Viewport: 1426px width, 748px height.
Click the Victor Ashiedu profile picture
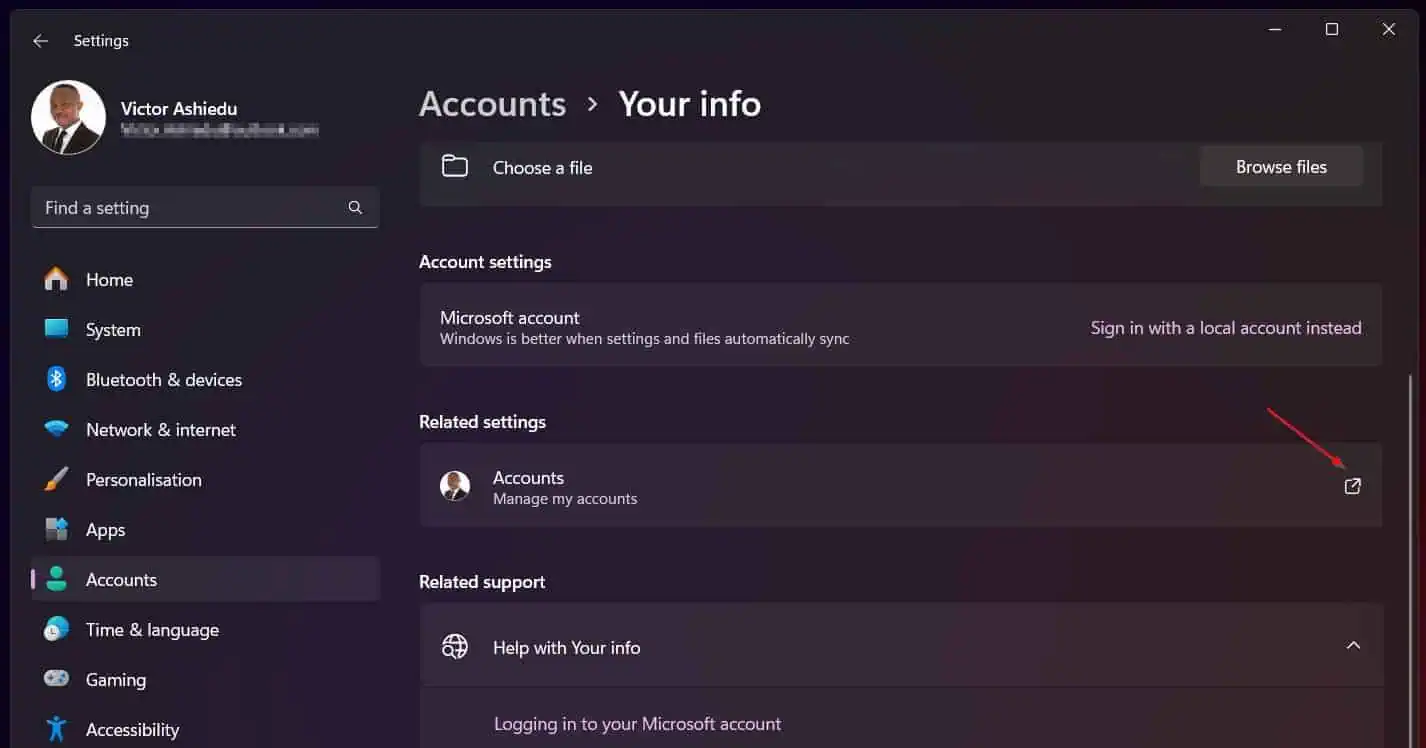[x=68, y=118]
